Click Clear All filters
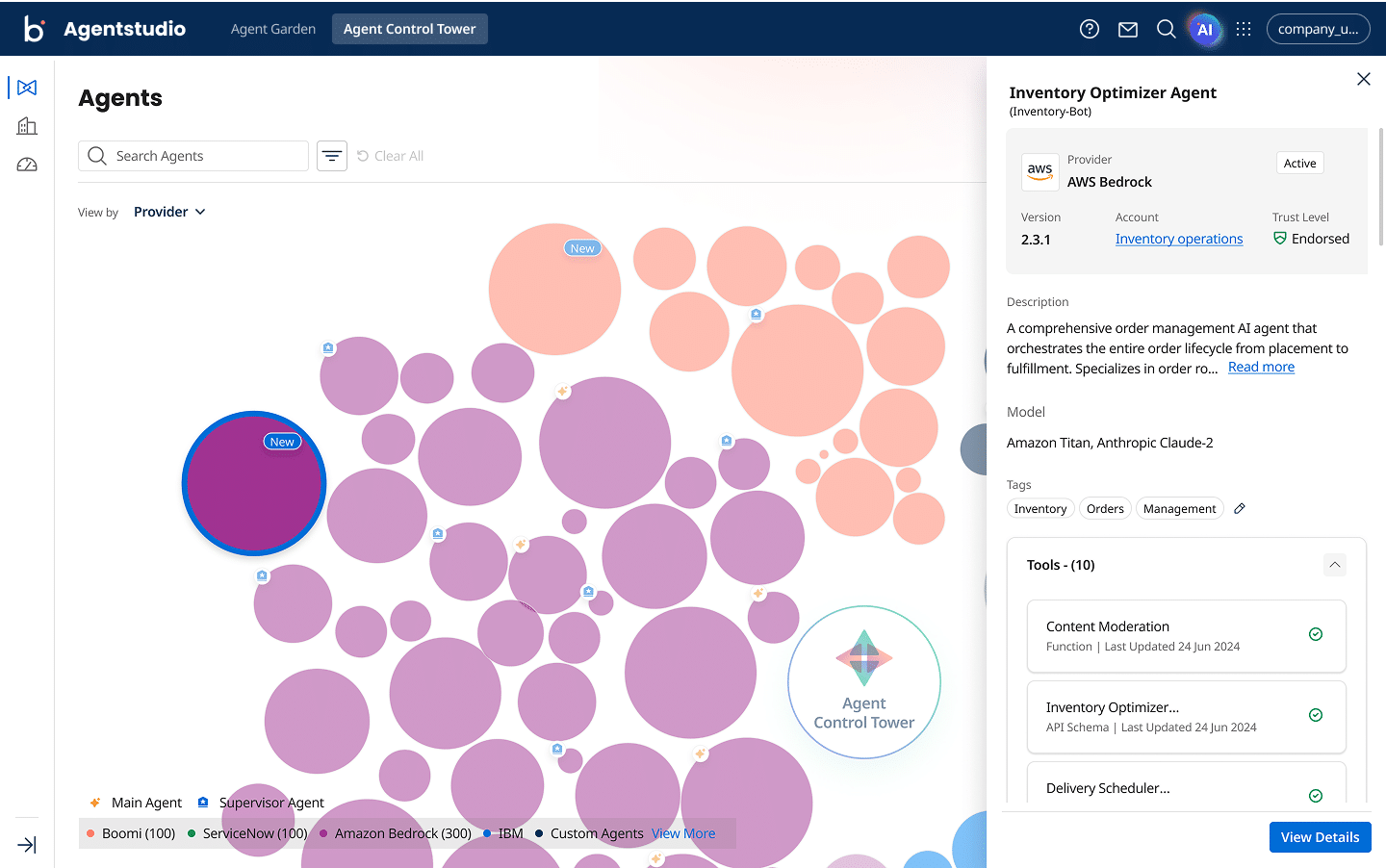The height and width of the screenshot is (868, 1386). [390, 156]
